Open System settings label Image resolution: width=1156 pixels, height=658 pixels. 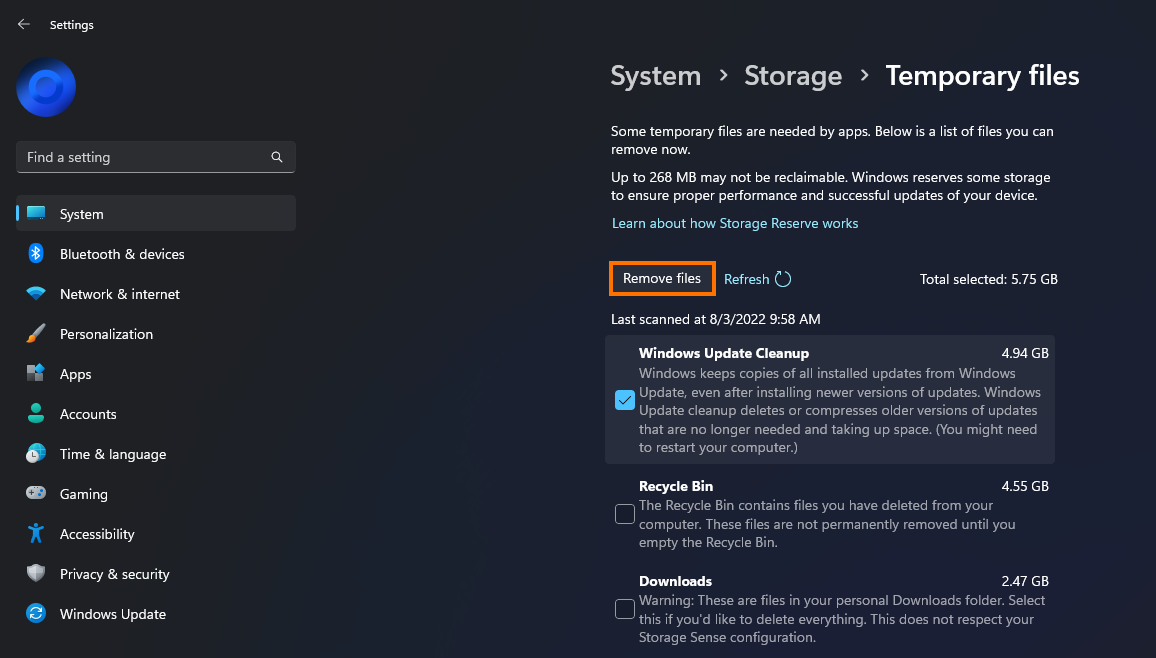82,214
